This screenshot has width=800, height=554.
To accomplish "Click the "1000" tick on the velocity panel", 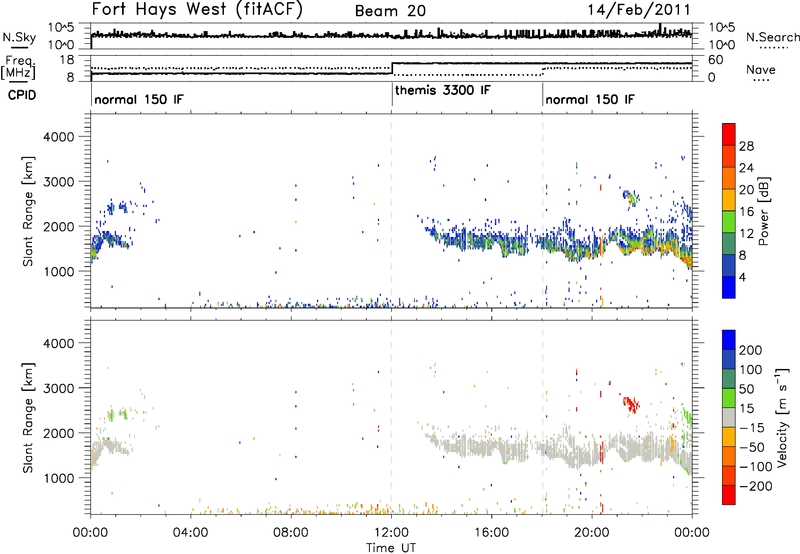I will point(59,478).
